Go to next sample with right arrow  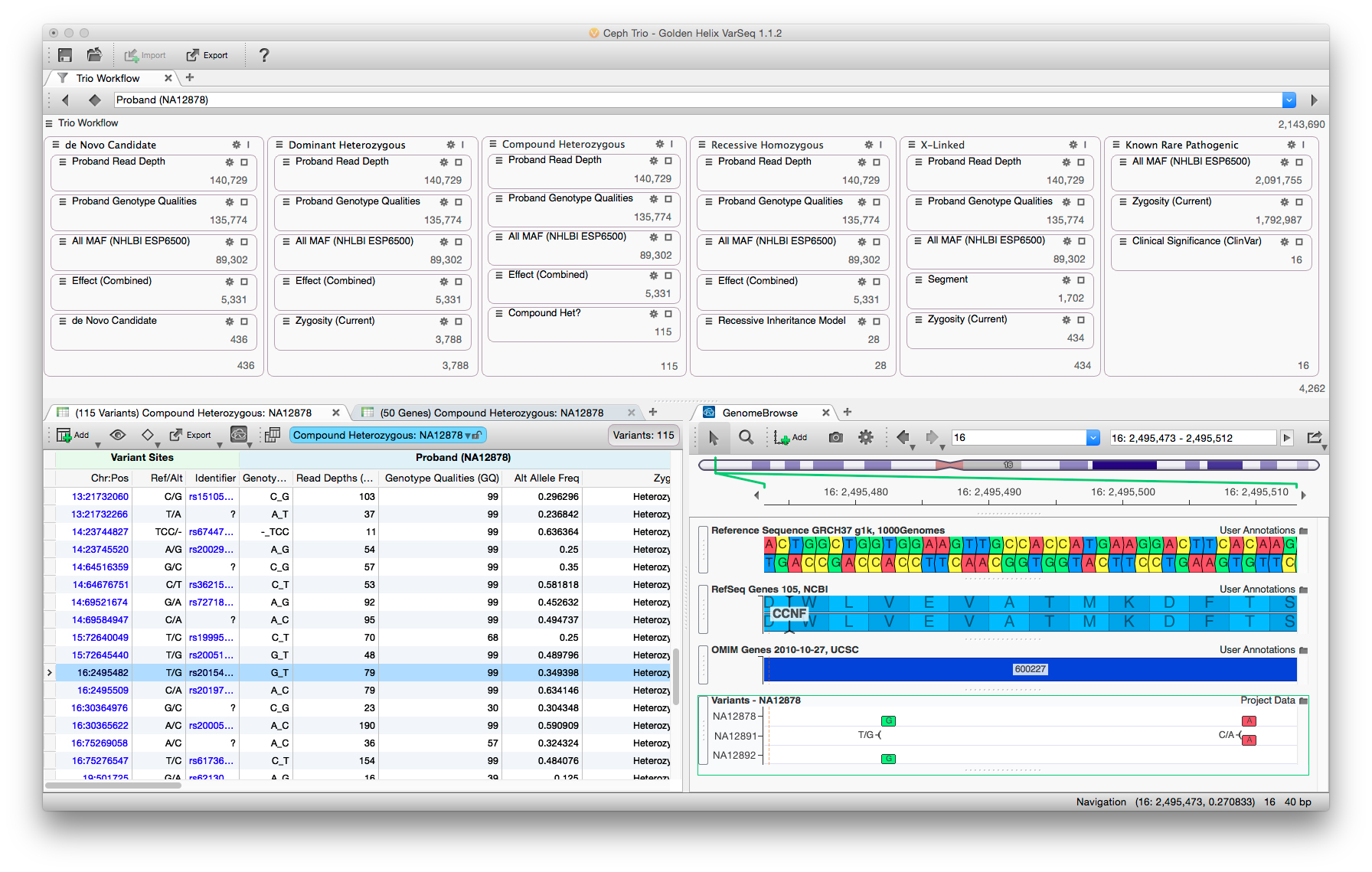coord(1315,100)
